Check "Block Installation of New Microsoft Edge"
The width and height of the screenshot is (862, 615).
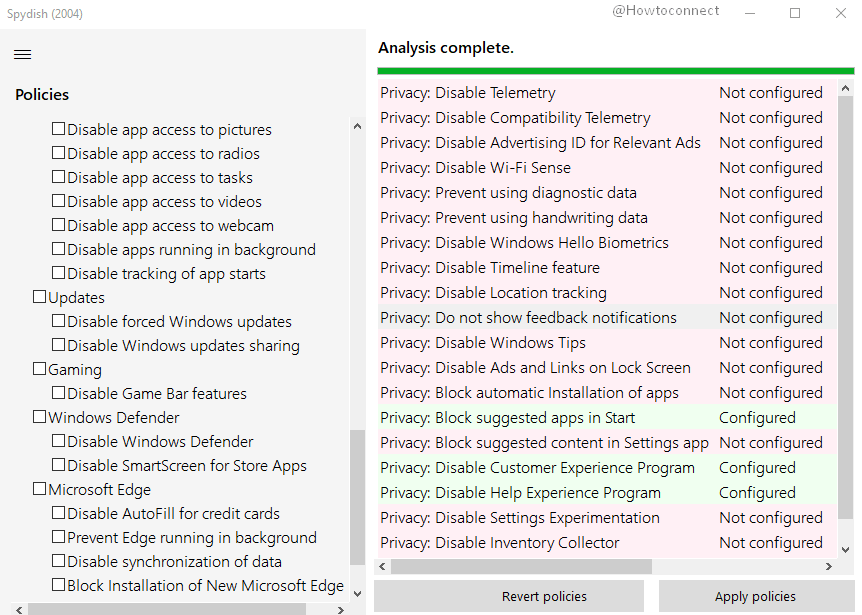pyautogui.click(x=58, y=585)
